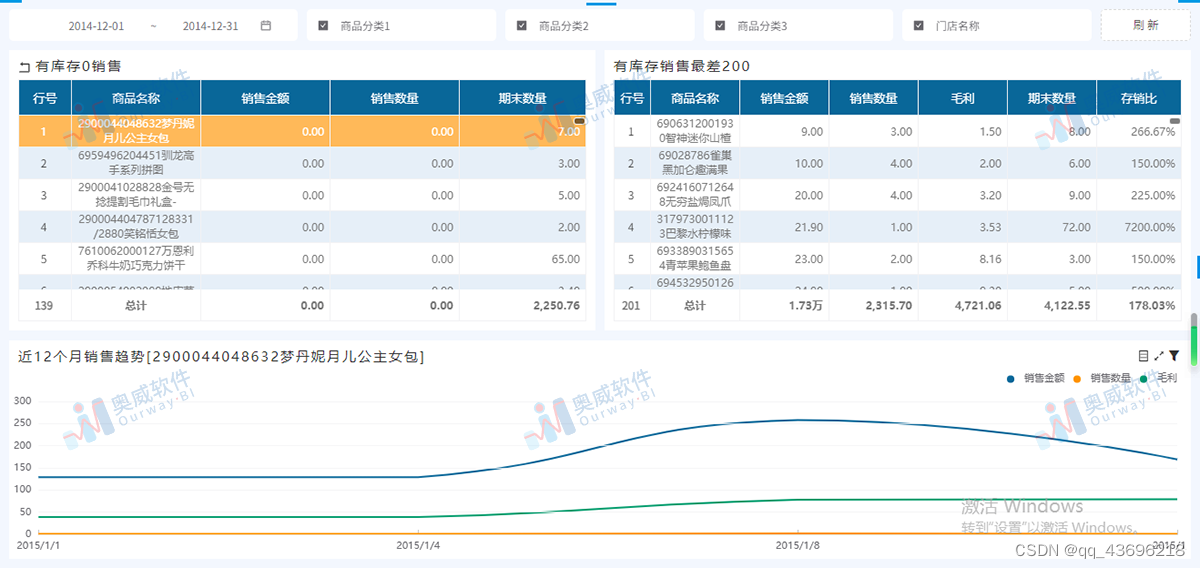1200x568 pixels.
Task: Select row 6959496204451驯龙高手系列拼图
Action: pos(303,163)
